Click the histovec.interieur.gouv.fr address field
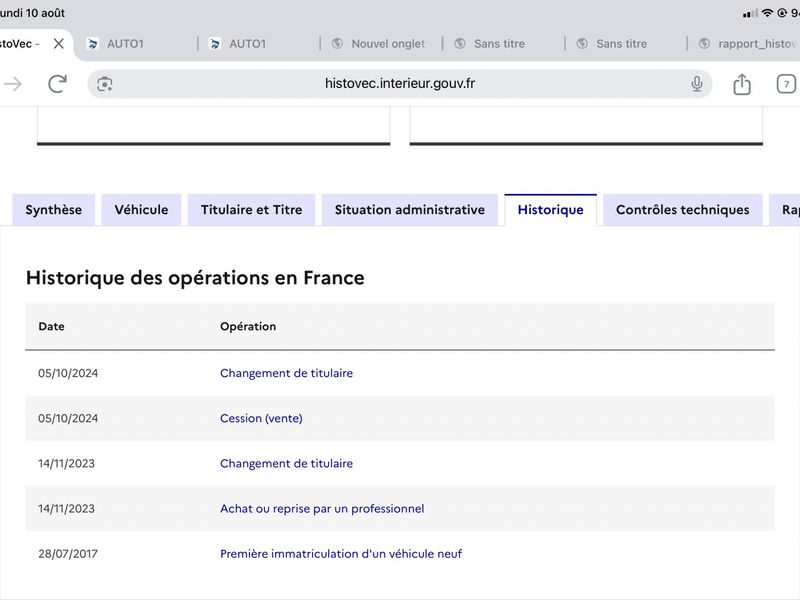 click(399, 84)
